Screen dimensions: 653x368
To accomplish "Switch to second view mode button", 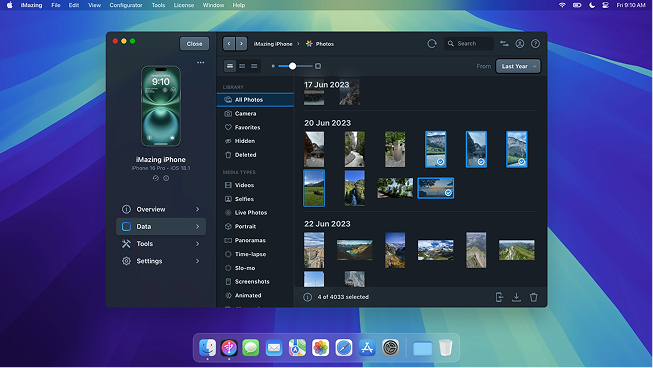I will tap(242, 66).
